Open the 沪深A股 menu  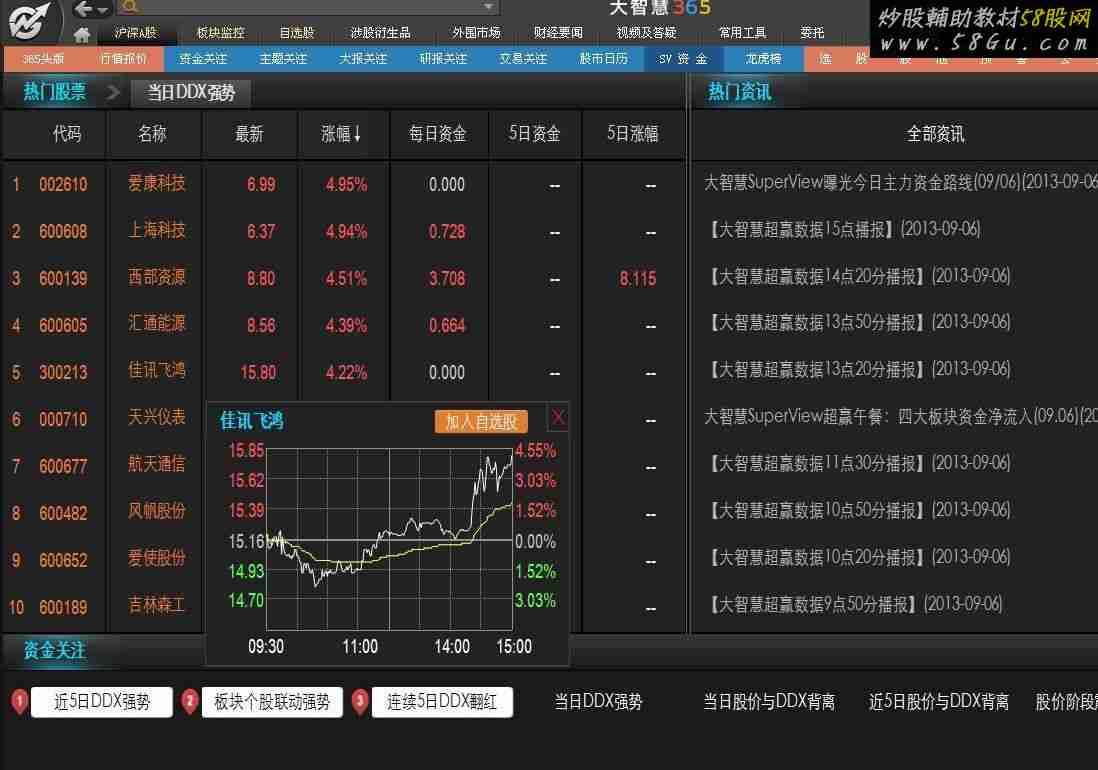pos(136,33)
